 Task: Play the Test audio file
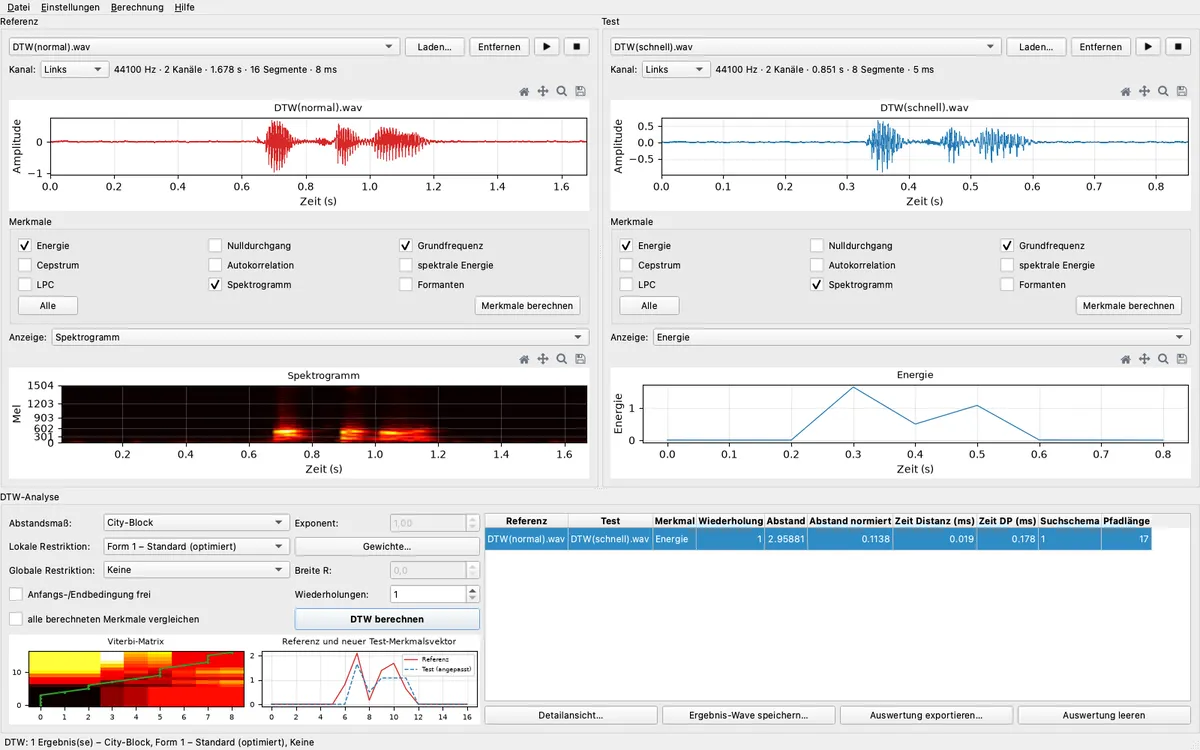(x=1148, y=47)
